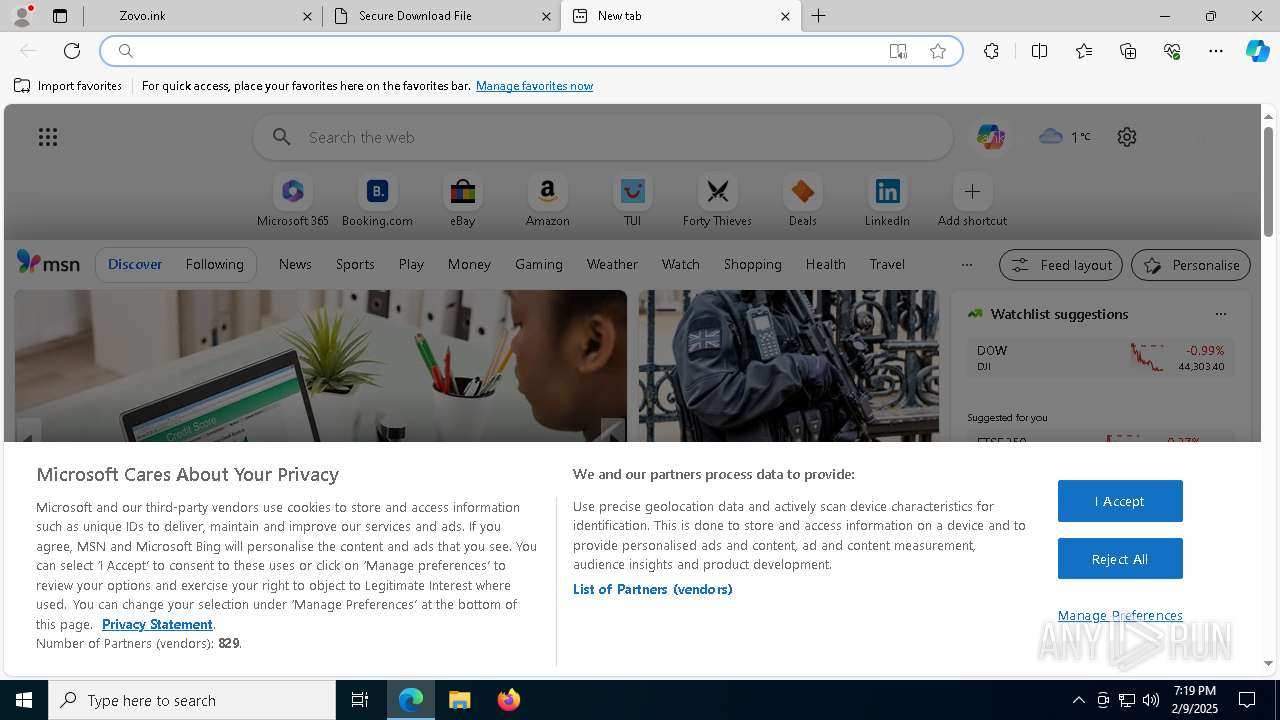Screen dimensions: 1280x720
Task: Open the Copilot colorful icon near weather
Action: pos(990,137)
